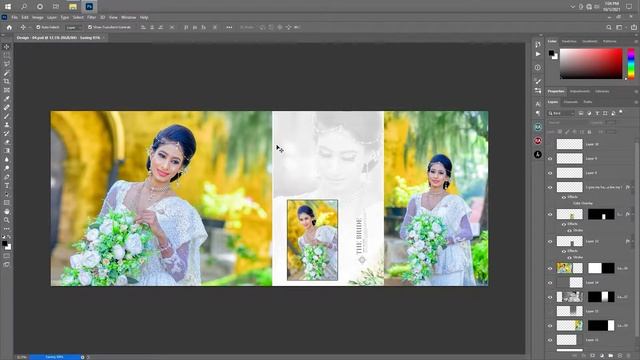Screen dimensions: 640x360
Task: Toggle layer filtering on/off switch
Action: 621,111
